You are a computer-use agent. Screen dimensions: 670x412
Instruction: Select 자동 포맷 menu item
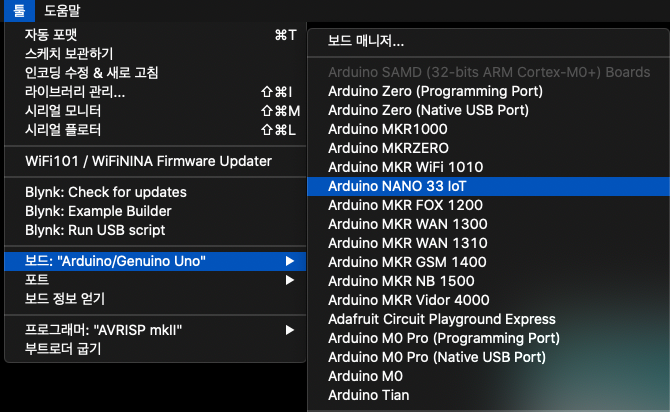pos(155,35)
